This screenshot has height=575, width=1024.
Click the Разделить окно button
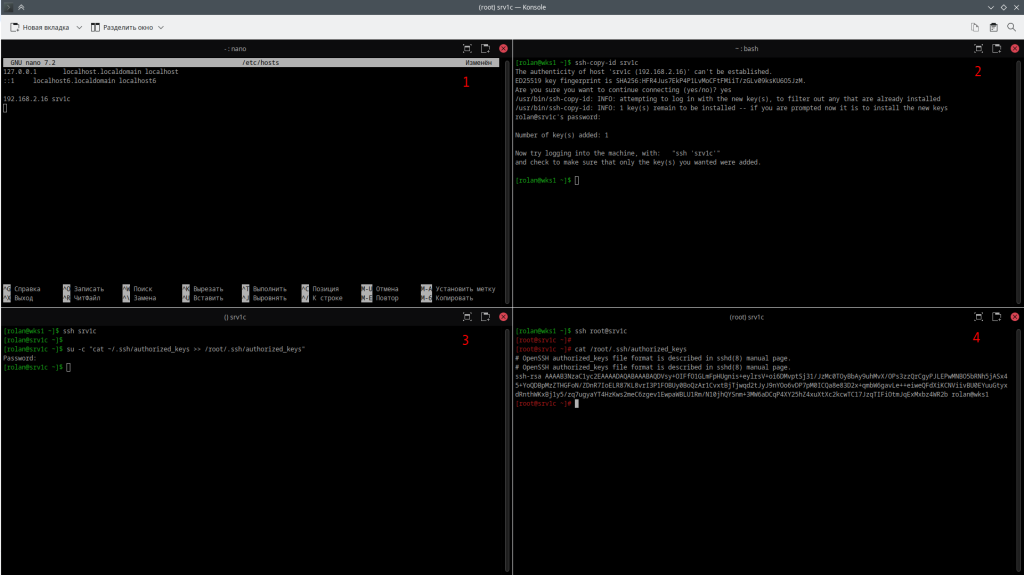click(122, 27)
